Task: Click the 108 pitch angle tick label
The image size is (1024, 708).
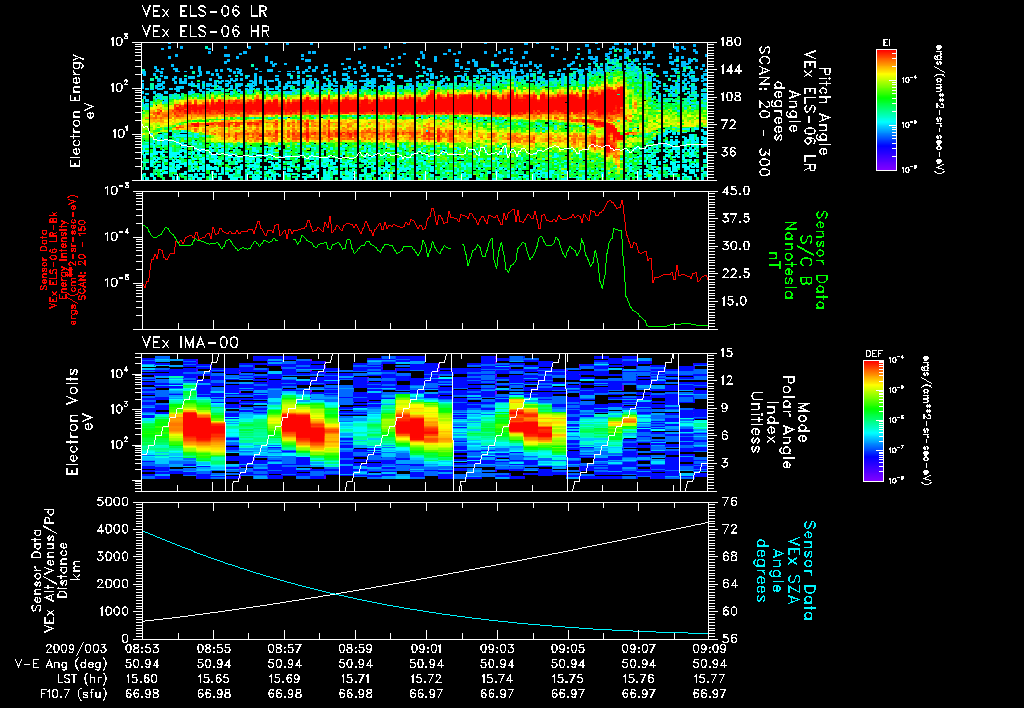Action: (729, 97)
